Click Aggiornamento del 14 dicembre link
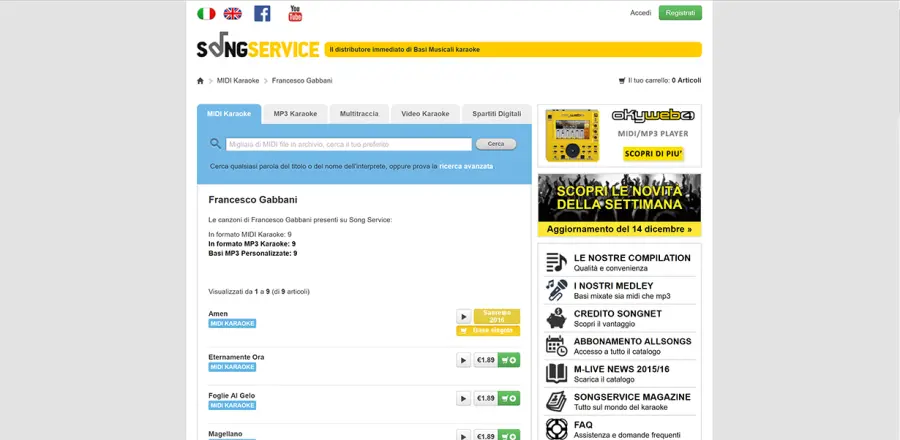Screen dimensions: 900x440 tap(619, 229)
